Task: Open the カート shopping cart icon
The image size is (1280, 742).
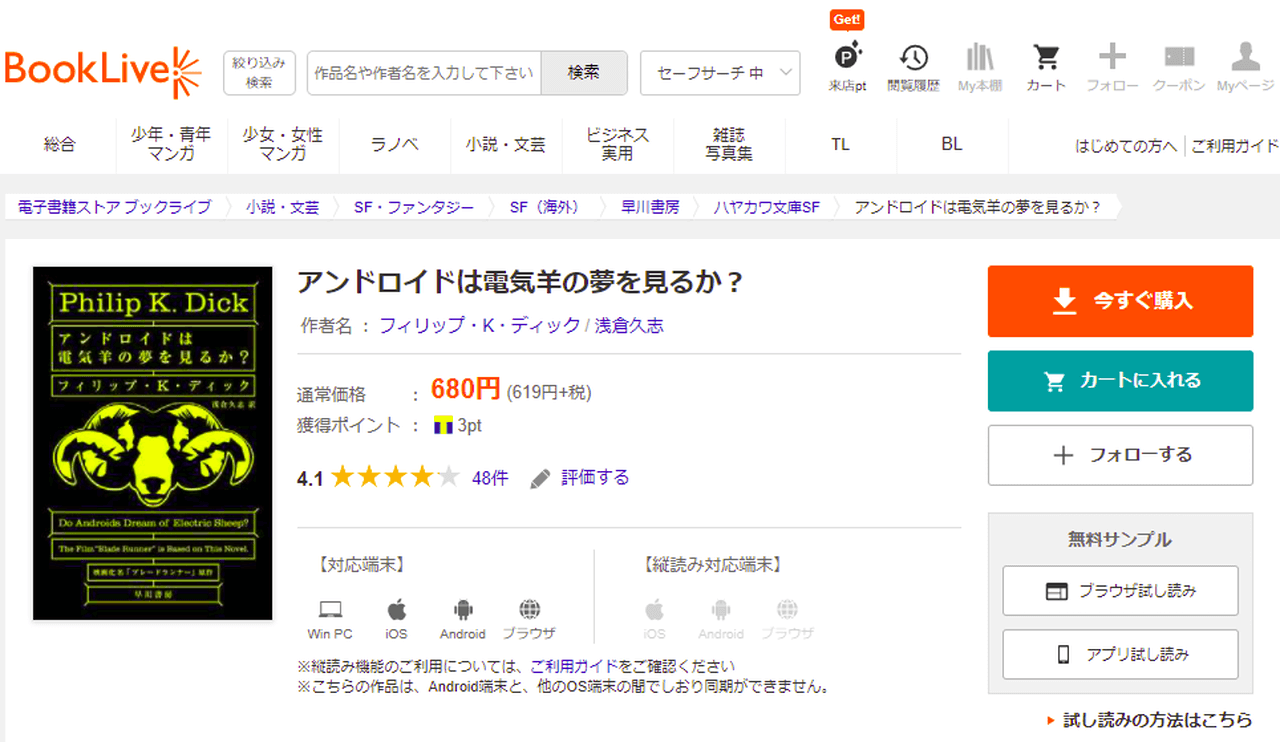Action: (x=1046, y=58)
